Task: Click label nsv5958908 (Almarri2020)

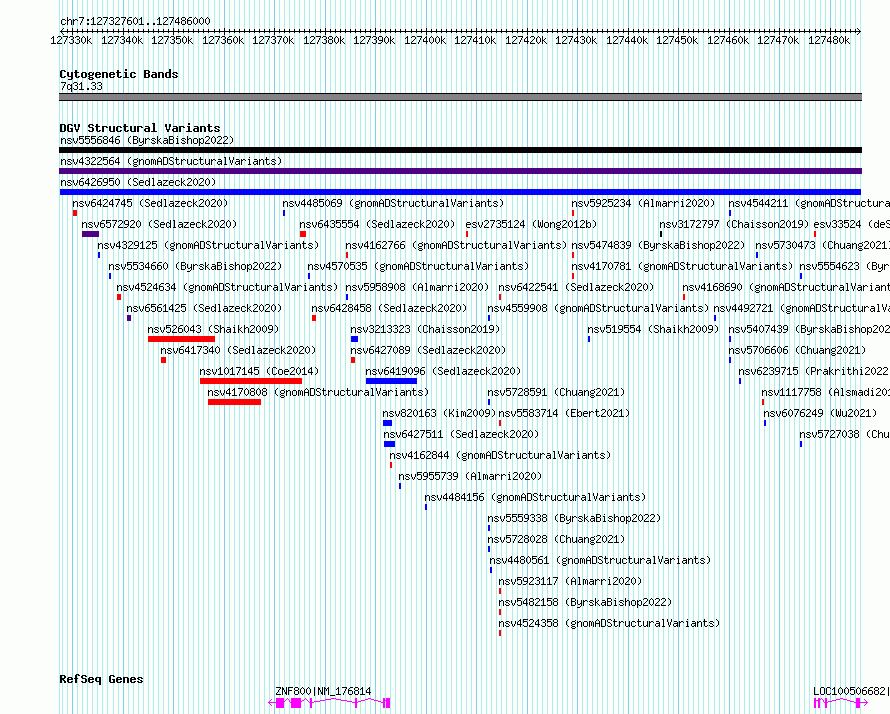Action: (417, 287)
